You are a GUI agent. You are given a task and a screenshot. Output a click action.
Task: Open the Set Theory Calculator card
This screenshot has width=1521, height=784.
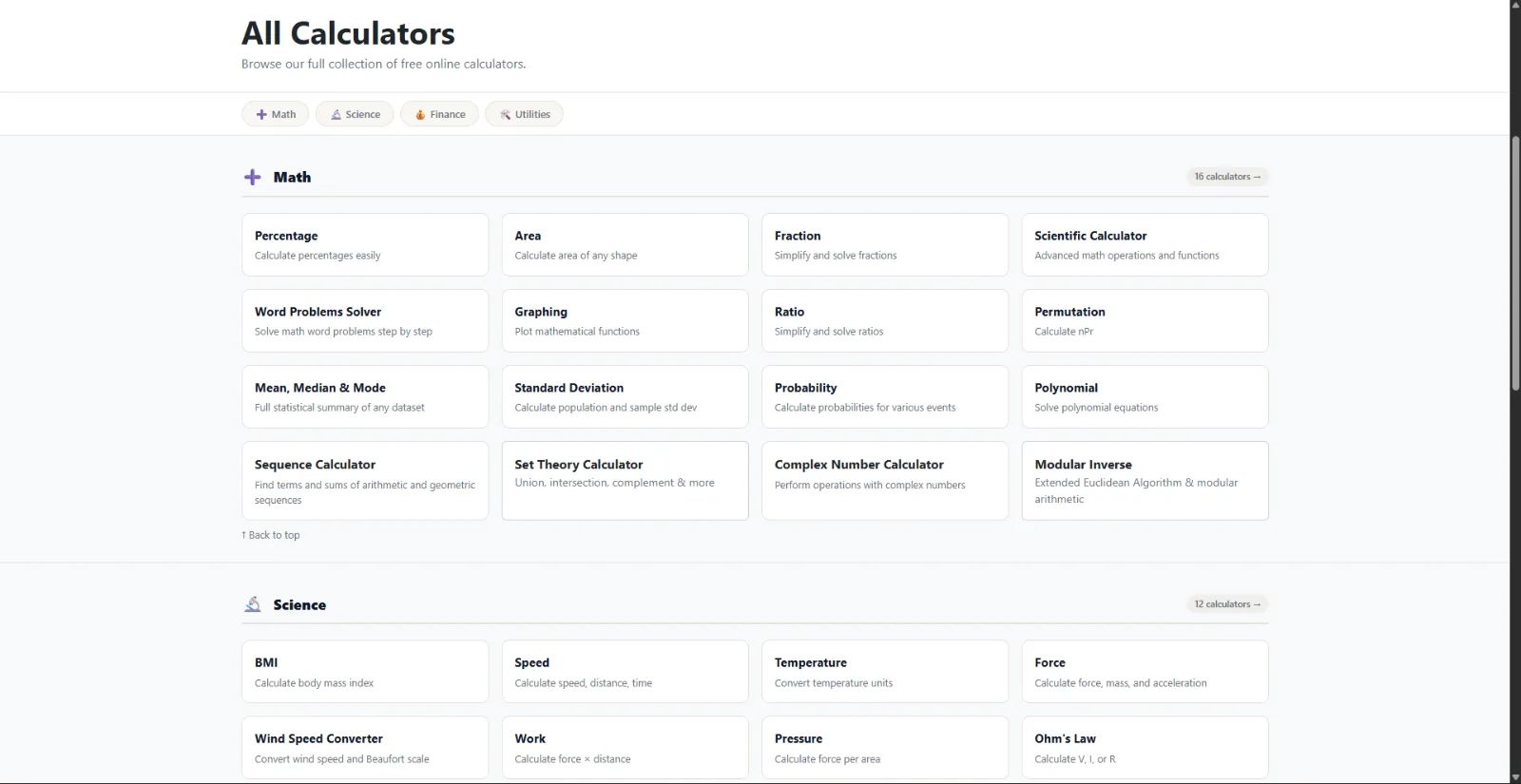(x=626, y=481)
